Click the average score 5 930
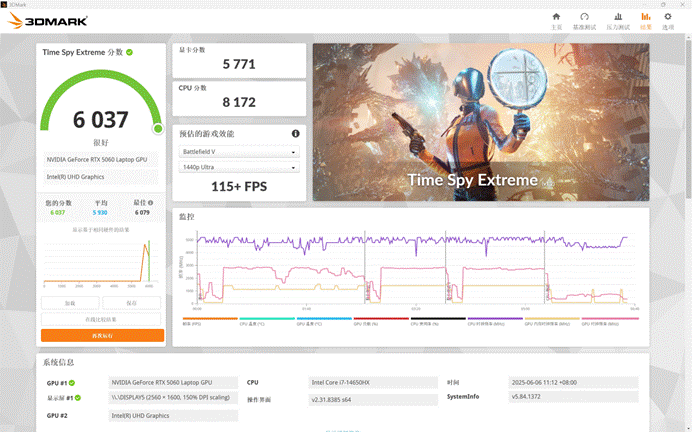Image resolution: width=692 pixels, height=432 pixels. click(x=100, y=213)
